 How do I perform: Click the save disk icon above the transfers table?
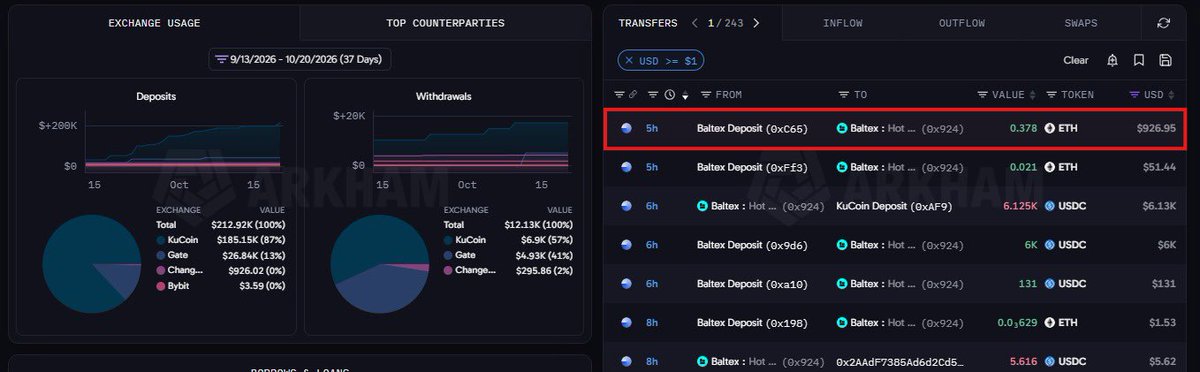(1165, 60)
